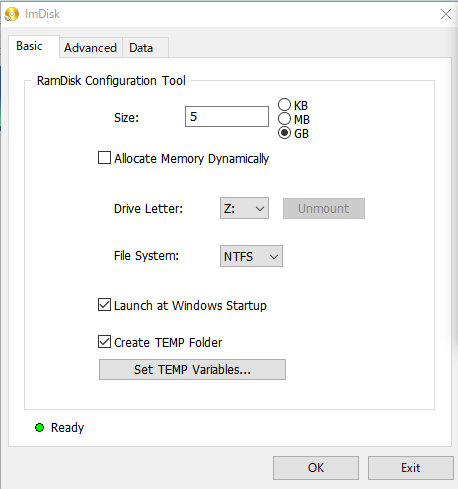Open the Drive Letter dropdown showing Z:
This screenshot has width=458, height=489.
[244, 208]
